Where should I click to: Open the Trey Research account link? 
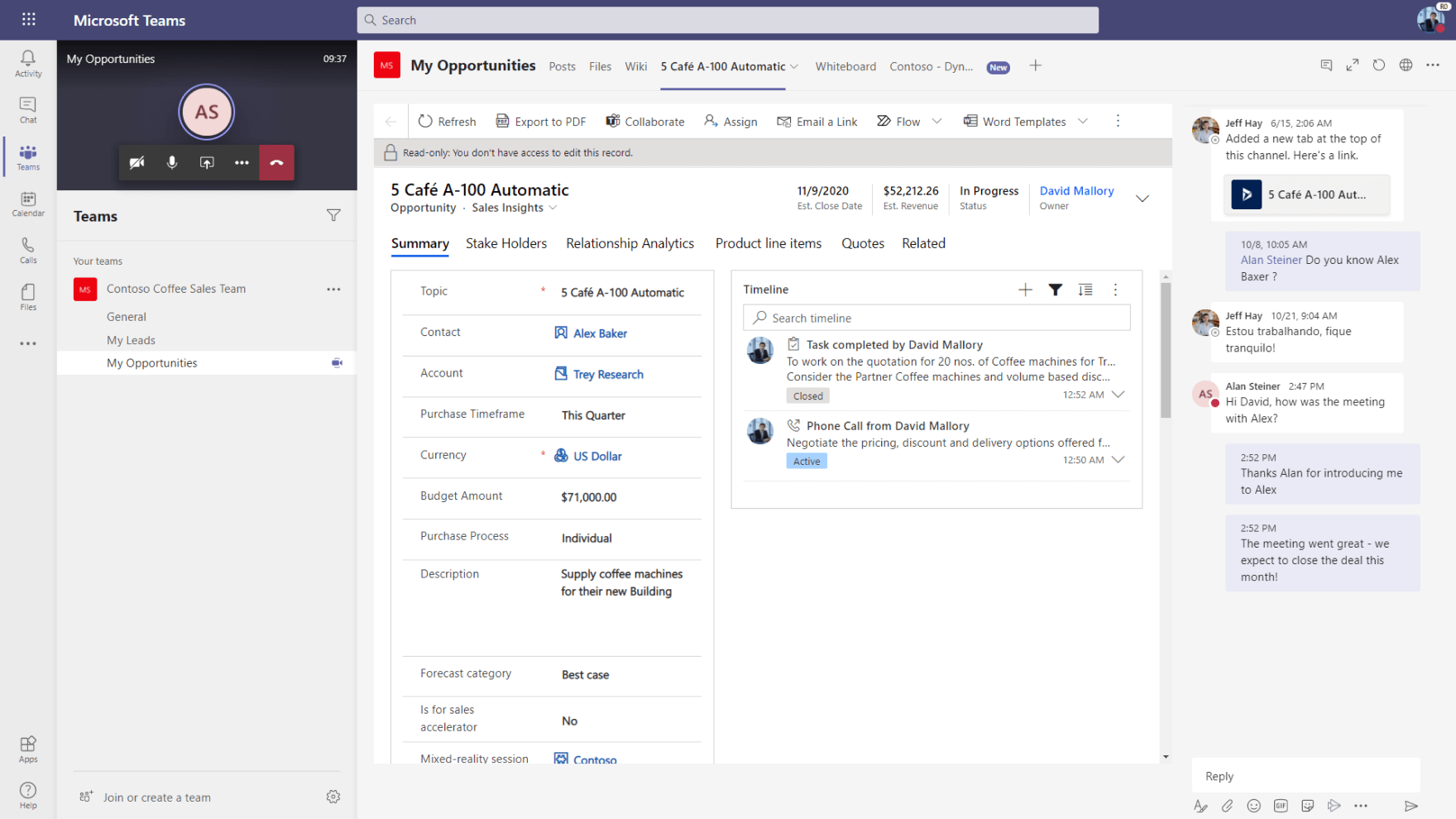pyautogui.click(x=608, y=374)
